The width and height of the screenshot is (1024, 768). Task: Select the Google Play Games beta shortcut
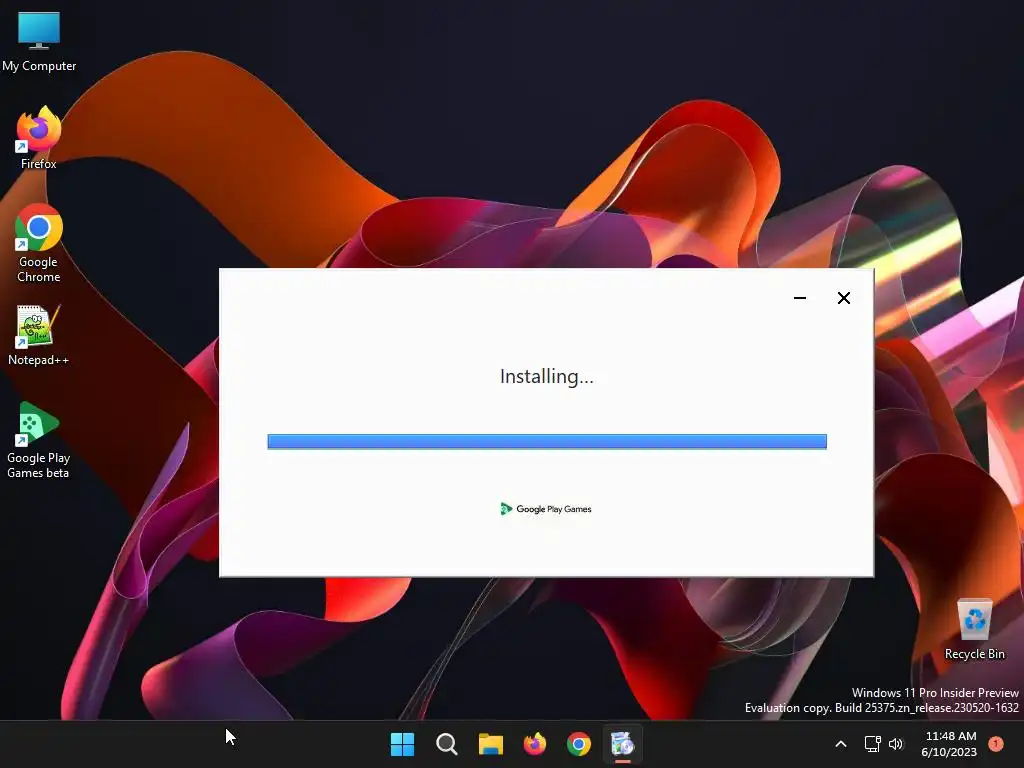click(38, 440)
